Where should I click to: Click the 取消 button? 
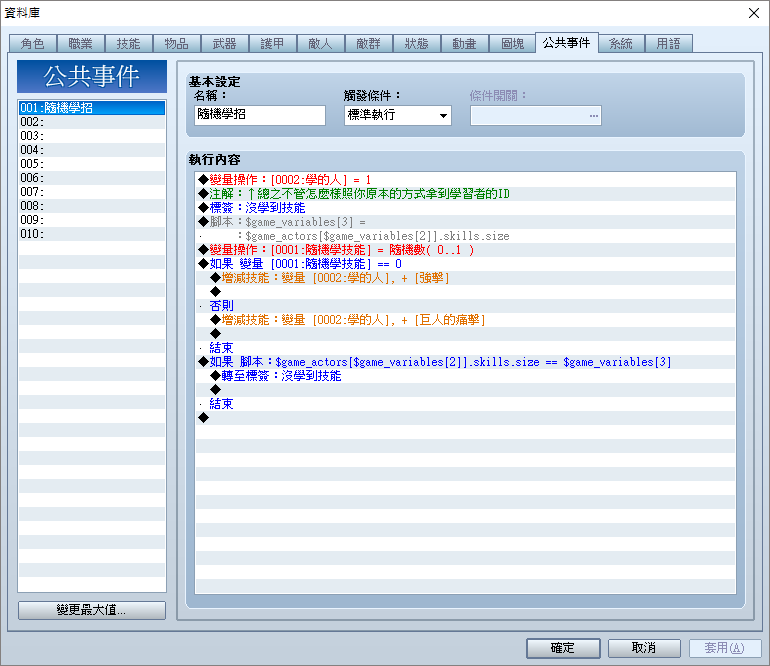point(644,648)
